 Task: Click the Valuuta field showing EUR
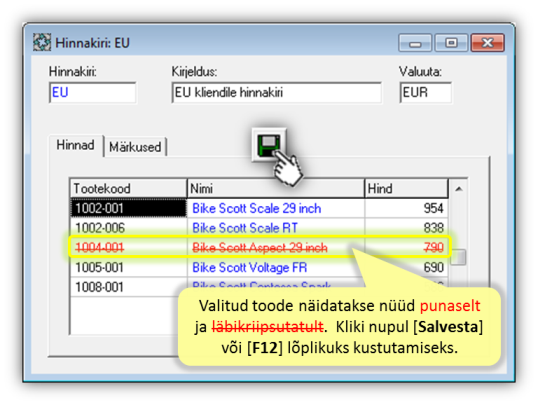click(x=425, y=92)
